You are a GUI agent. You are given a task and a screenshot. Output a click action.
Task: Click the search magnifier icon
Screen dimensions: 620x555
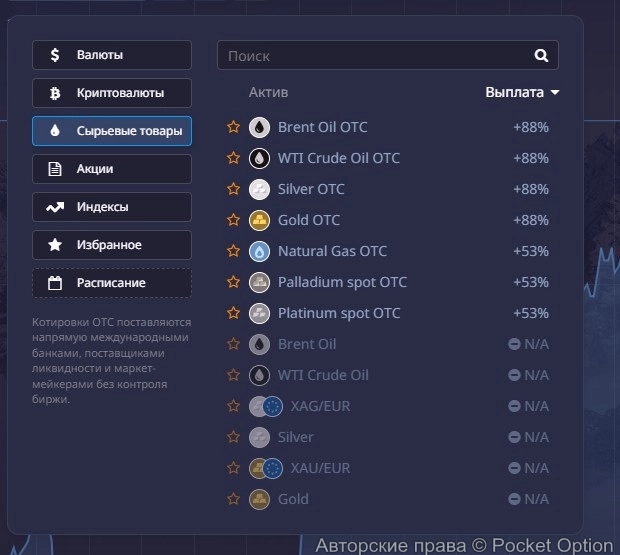coord(541,56)
